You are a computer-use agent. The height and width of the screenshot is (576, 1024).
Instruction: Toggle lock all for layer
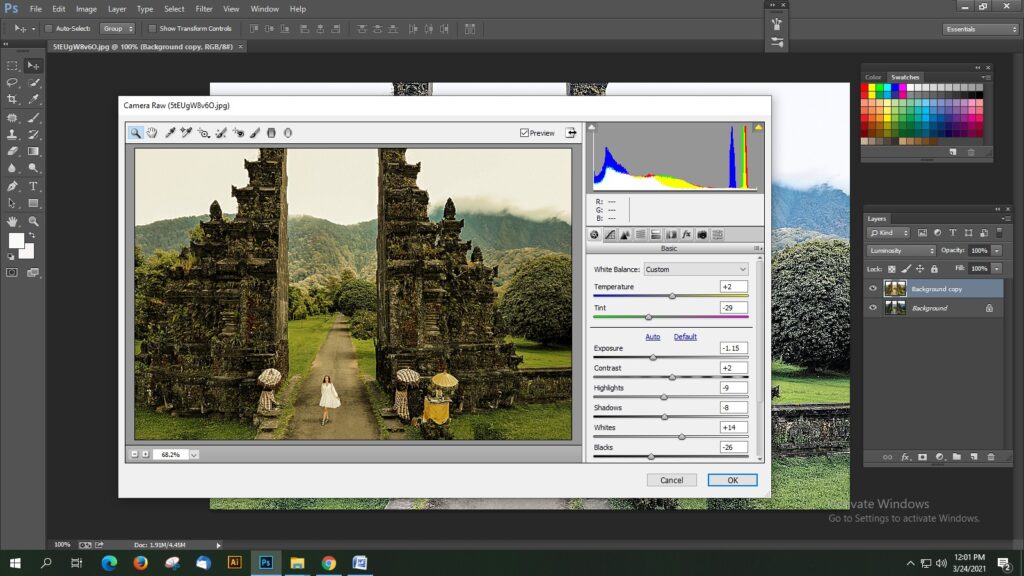pyautogui.click(x=935, y=269)
